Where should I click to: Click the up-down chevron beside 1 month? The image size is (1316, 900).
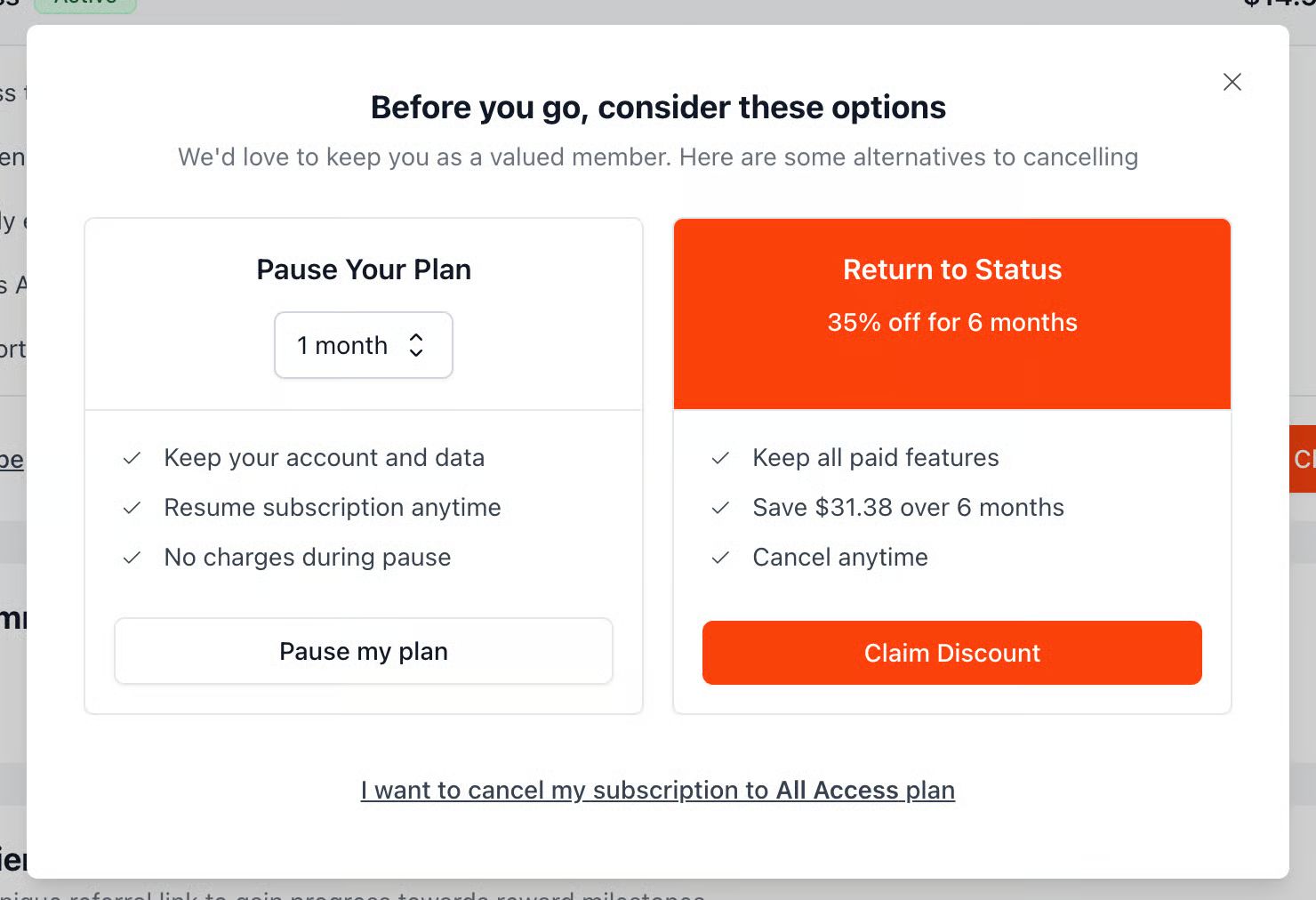click(416, 345)
